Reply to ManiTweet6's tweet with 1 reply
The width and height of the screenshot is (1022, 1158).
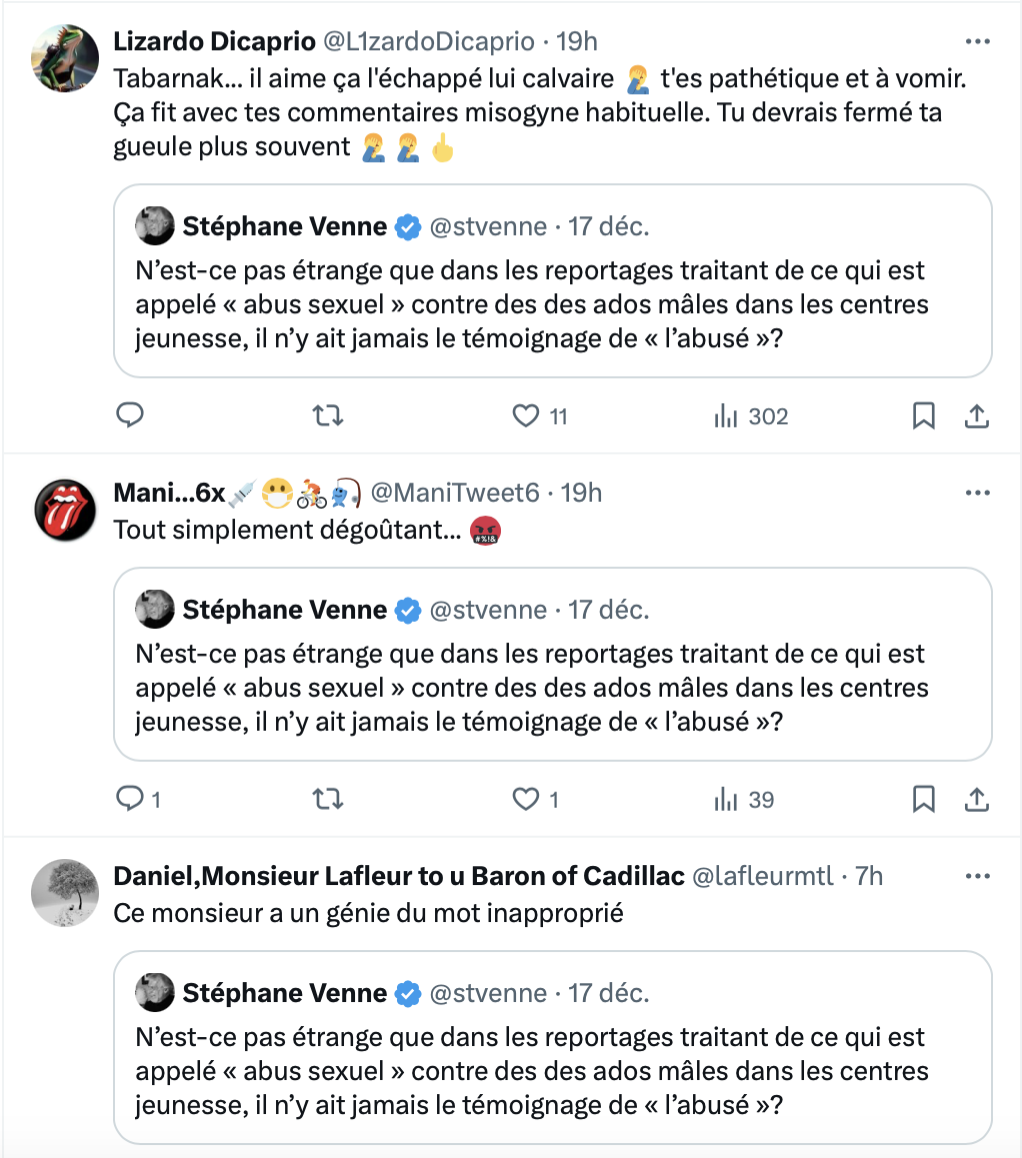[x=139, y=798]
